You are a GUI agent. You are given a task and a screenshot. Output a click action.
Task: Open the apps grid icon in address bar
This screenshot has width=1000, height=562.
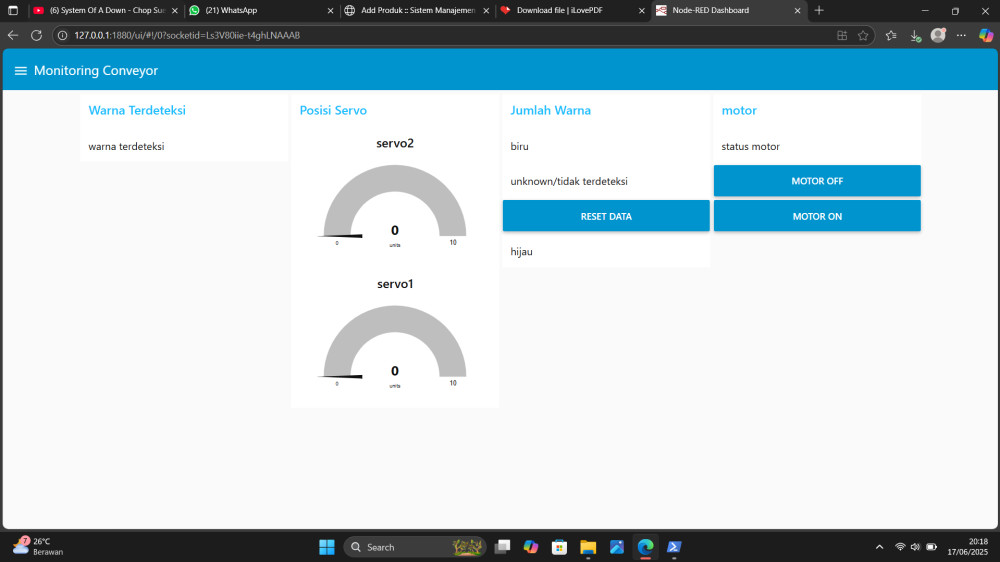842,36
